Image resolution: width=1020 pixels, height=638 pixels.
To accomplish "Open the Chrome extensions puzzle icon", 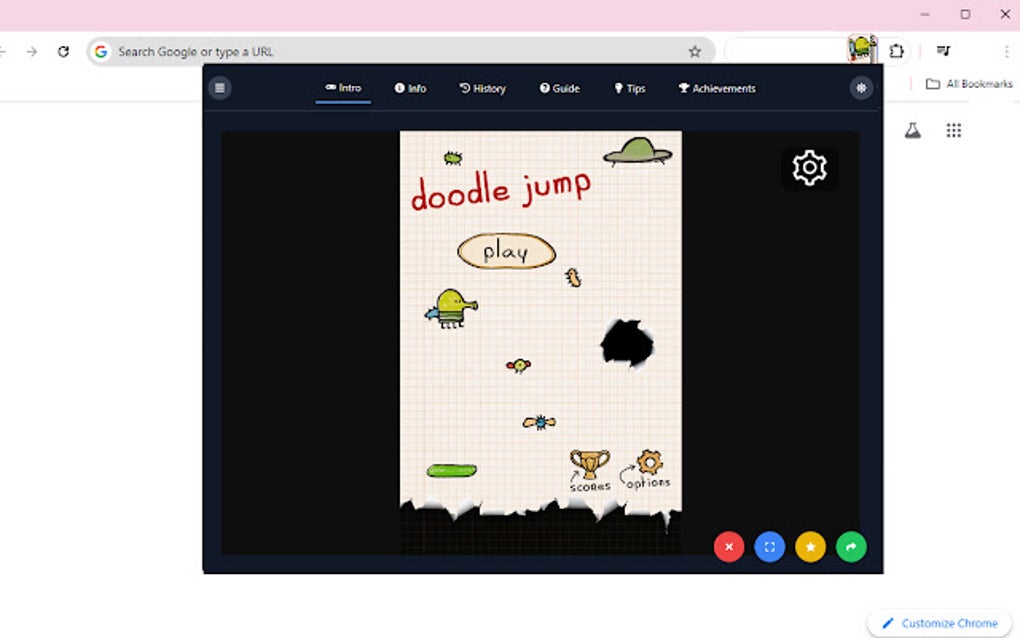I will tap(896, 49).
